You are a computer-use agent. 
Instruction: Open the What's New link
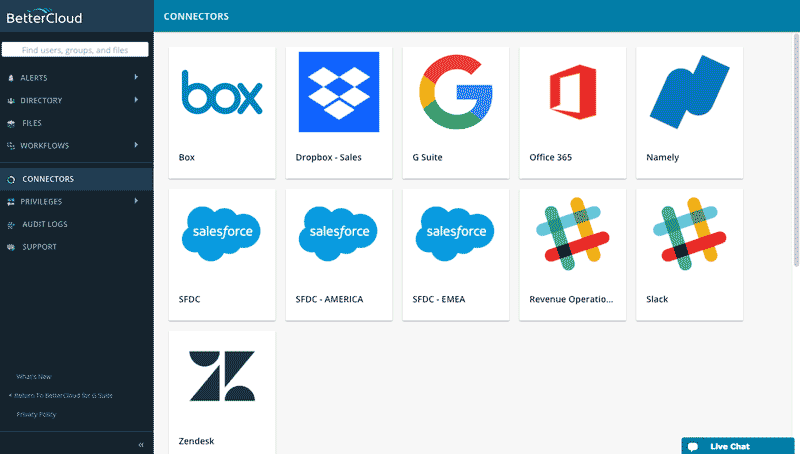coord(34,376)
